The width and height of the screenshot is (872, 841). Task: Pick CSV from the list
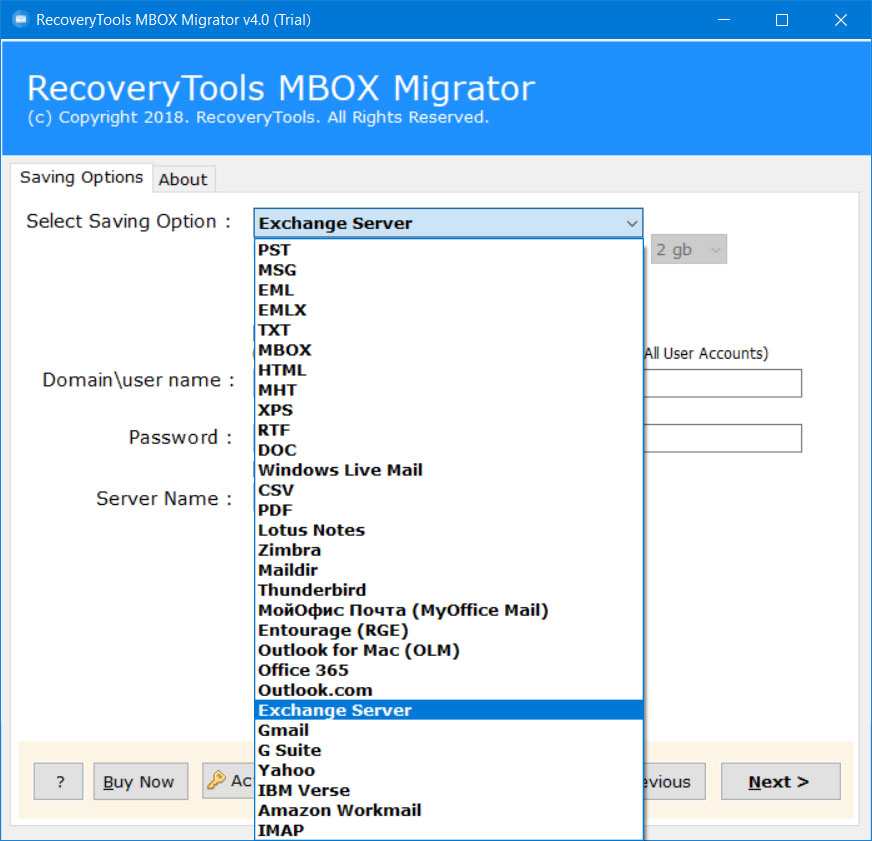(x=448, y=491)
